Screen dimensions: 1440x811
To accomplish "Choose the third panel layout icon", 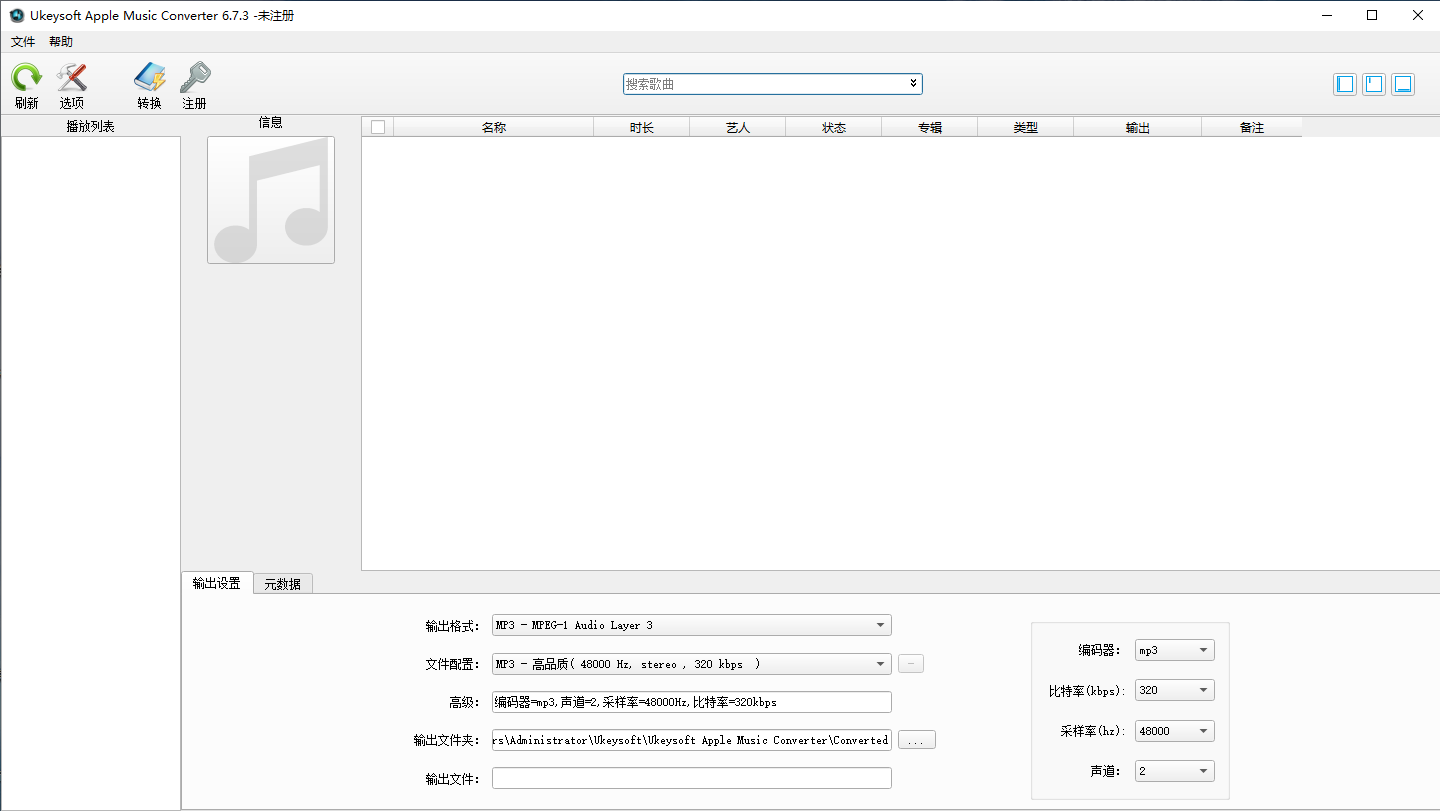I will 1403,84.
